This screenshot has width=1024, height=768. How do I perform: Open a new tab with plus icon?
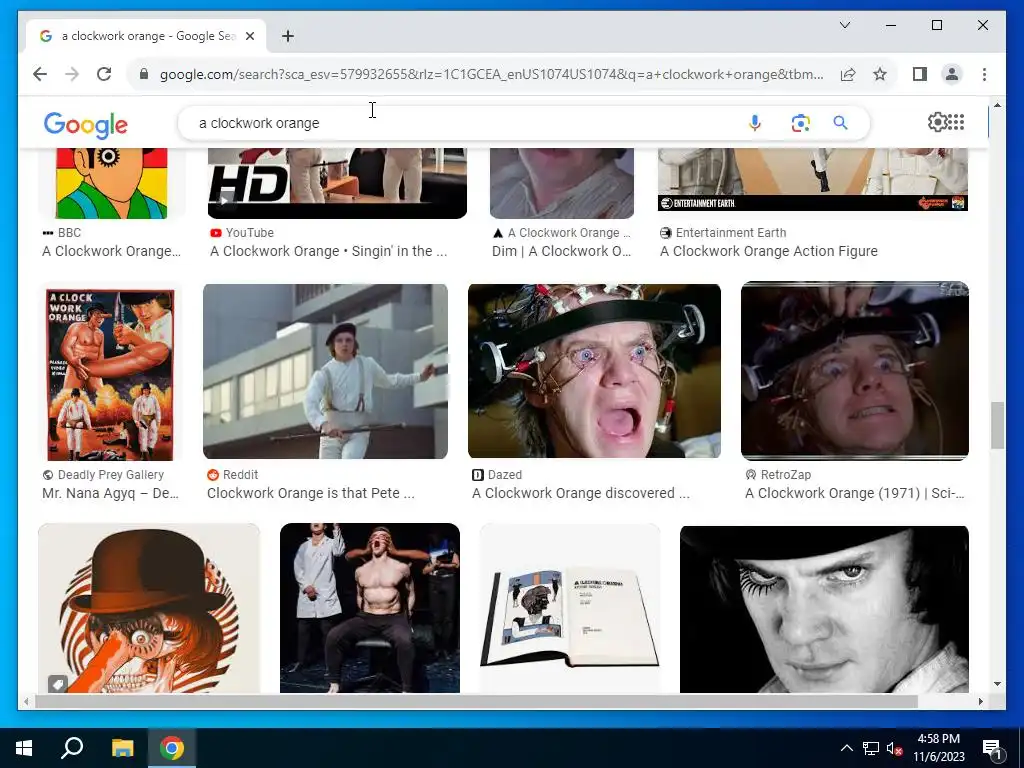pos(288,36)
